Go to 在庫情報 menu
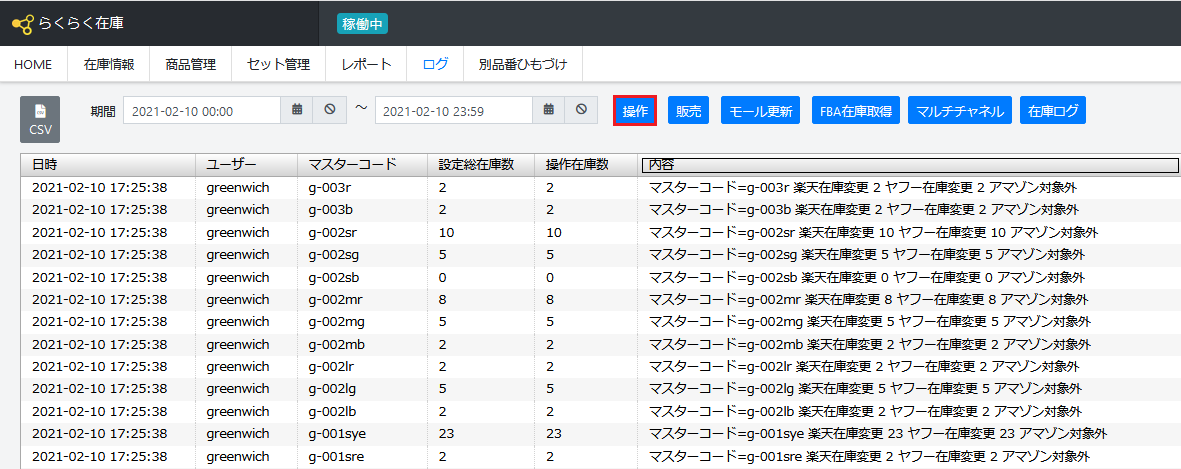Image resolution: width=1181 pixels, height=469 pixels. [x=108, y=65]
